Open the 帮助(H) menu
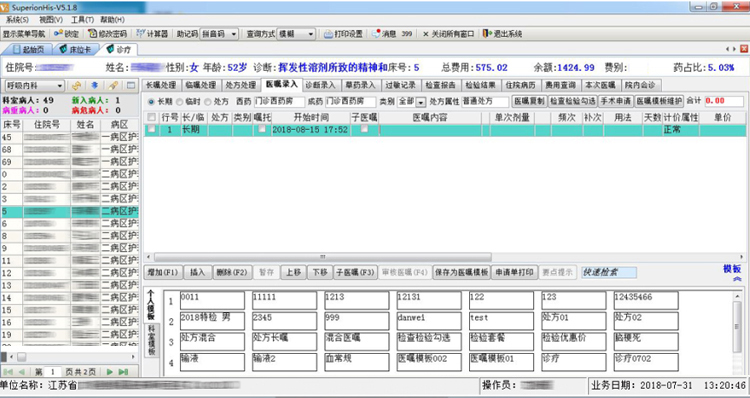This screenshot has width=750, height=398. tap(112, 20)
